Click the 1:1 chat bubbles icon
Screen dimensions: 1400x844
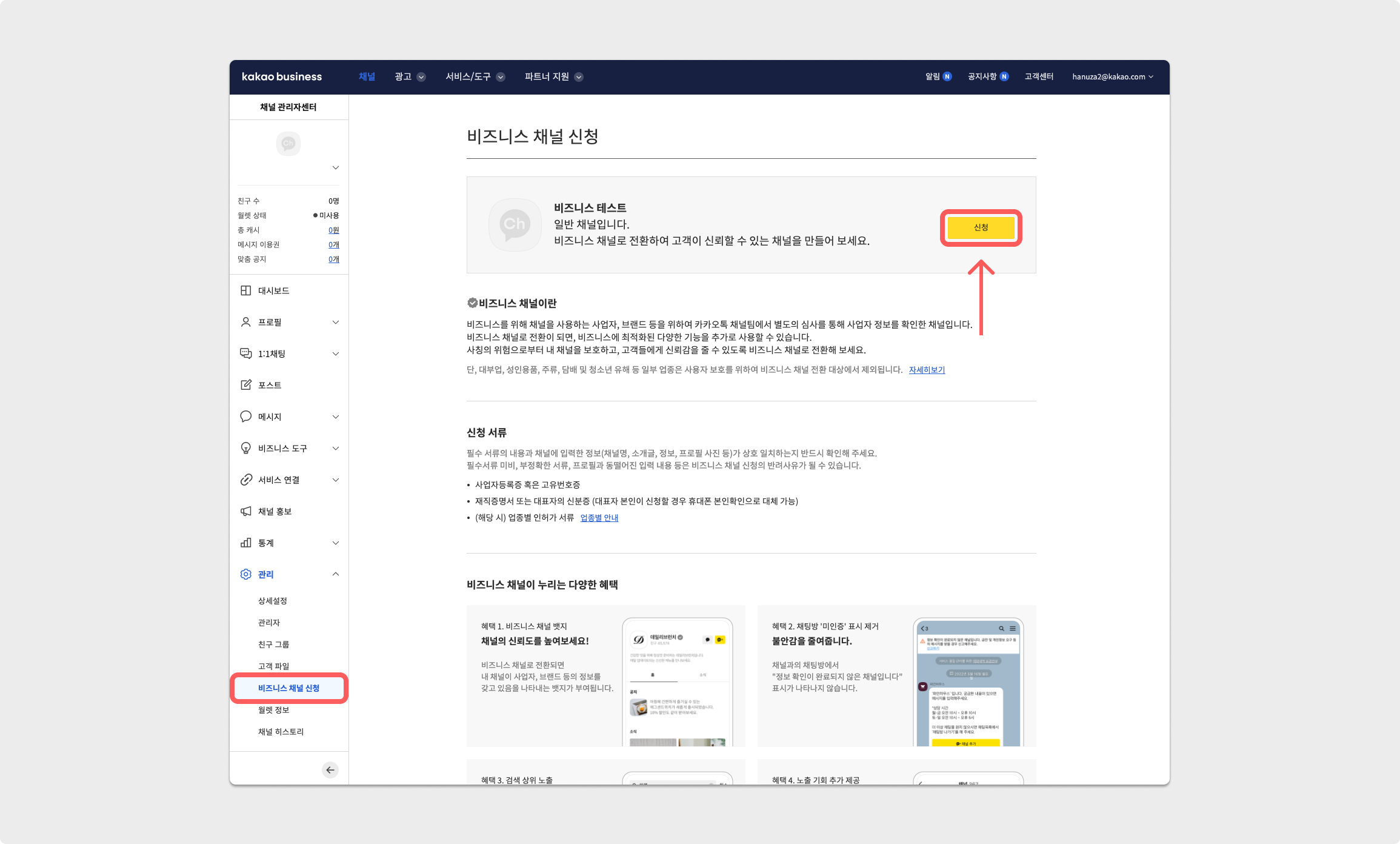(245, 353)
